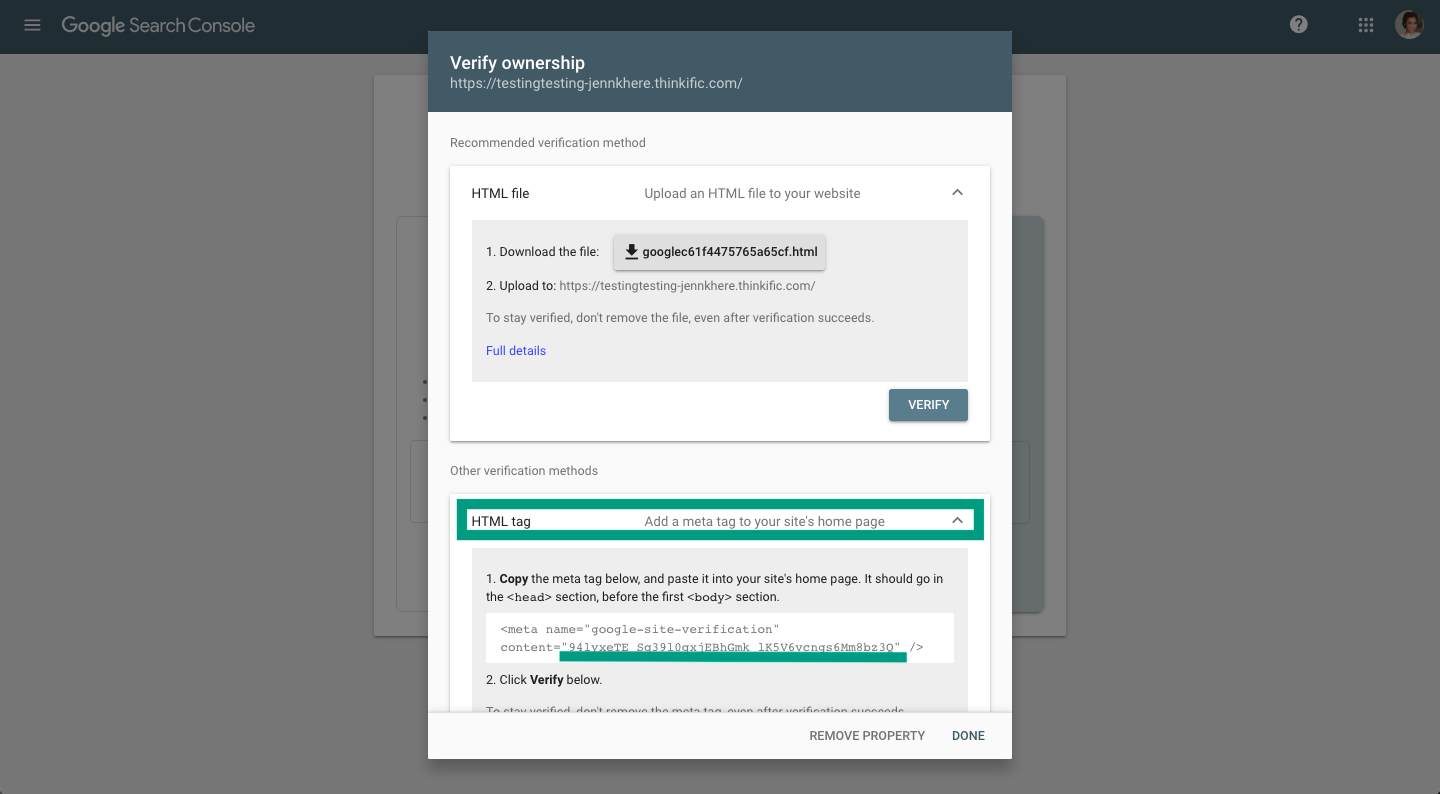Click the Verify ownership dialog title

click(517, 63)
